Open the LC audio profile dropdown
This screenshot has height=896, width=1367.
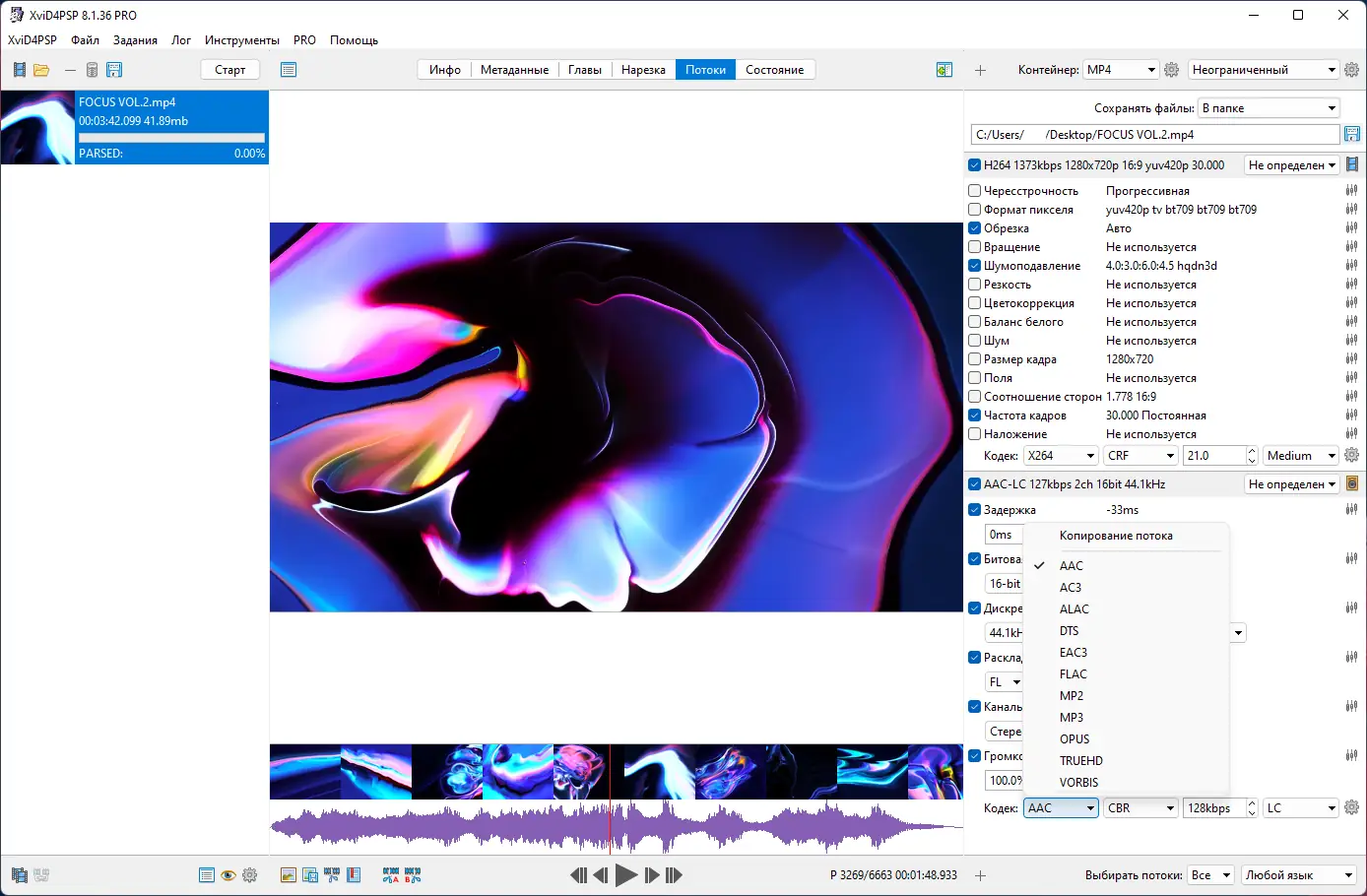[1301, 807]
